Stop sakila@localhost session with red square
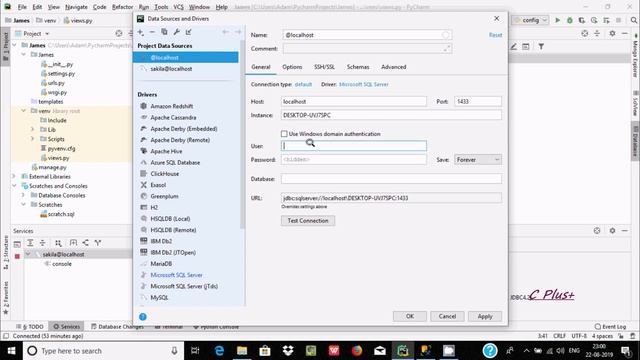This screenshot has height=360, width=640. [17, 256]
